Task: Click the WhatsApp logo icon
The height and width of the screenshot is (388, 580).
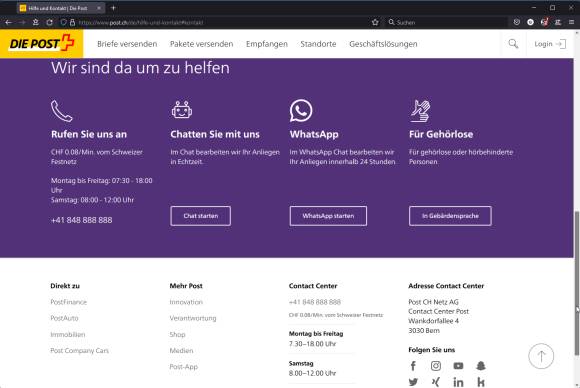Action: 301,110
